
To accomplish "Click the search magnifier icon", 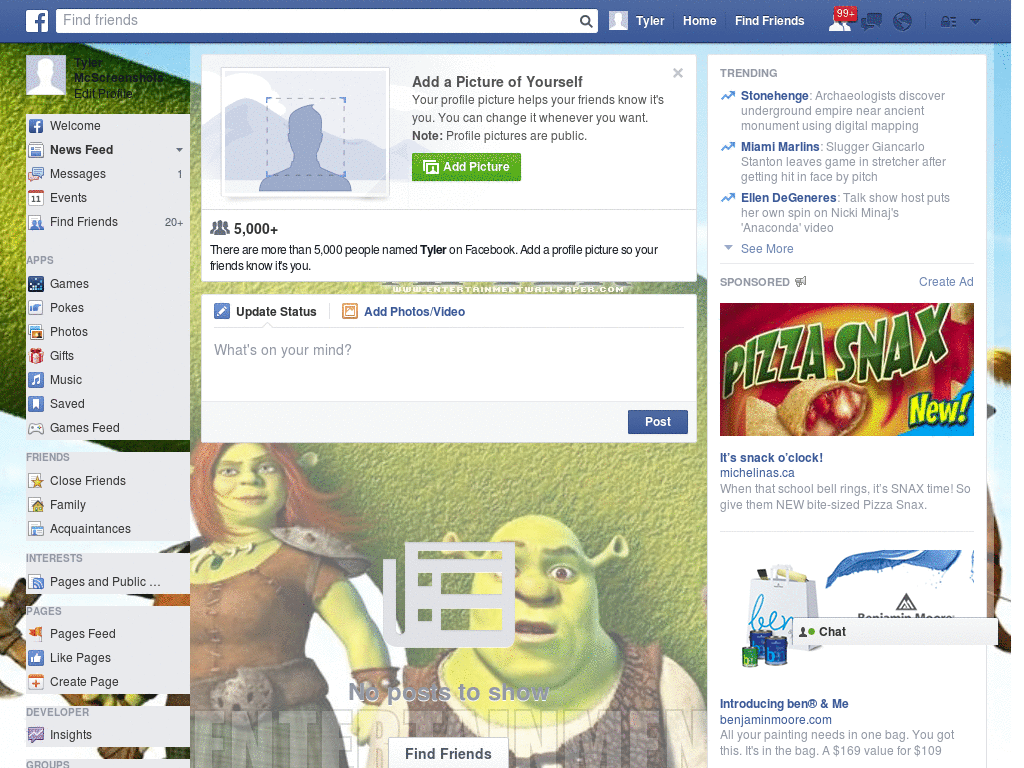I will tap(586, 21).
